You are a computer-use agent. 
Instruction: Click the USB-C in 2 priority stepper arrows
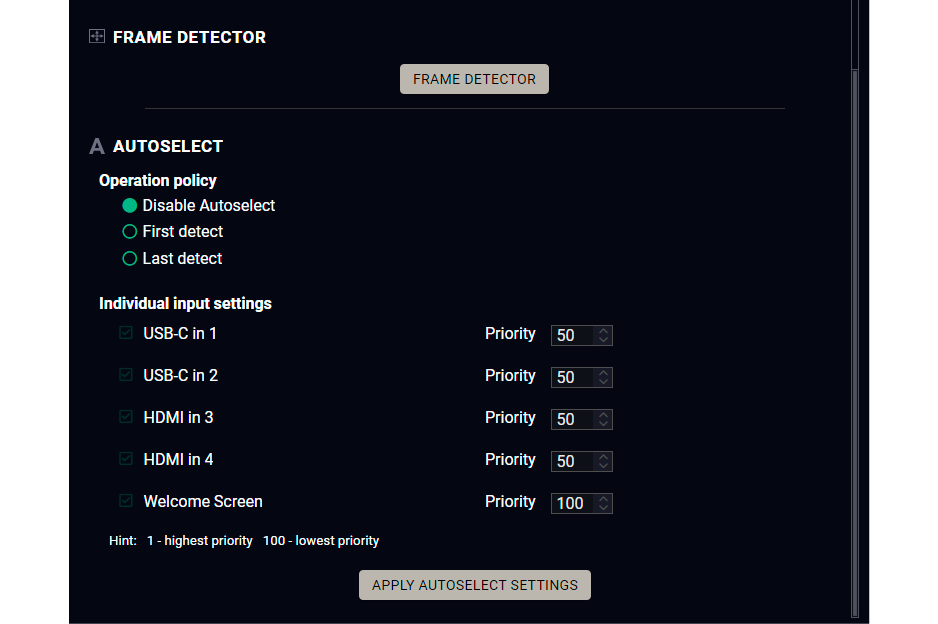point(603,378)
